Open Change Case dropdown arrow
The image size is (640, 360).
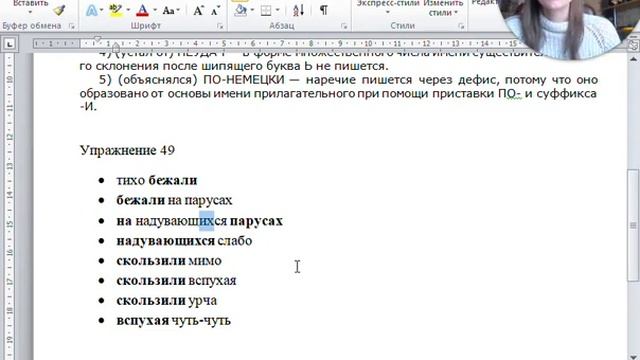pyautogui.click(x=178, y=11)
